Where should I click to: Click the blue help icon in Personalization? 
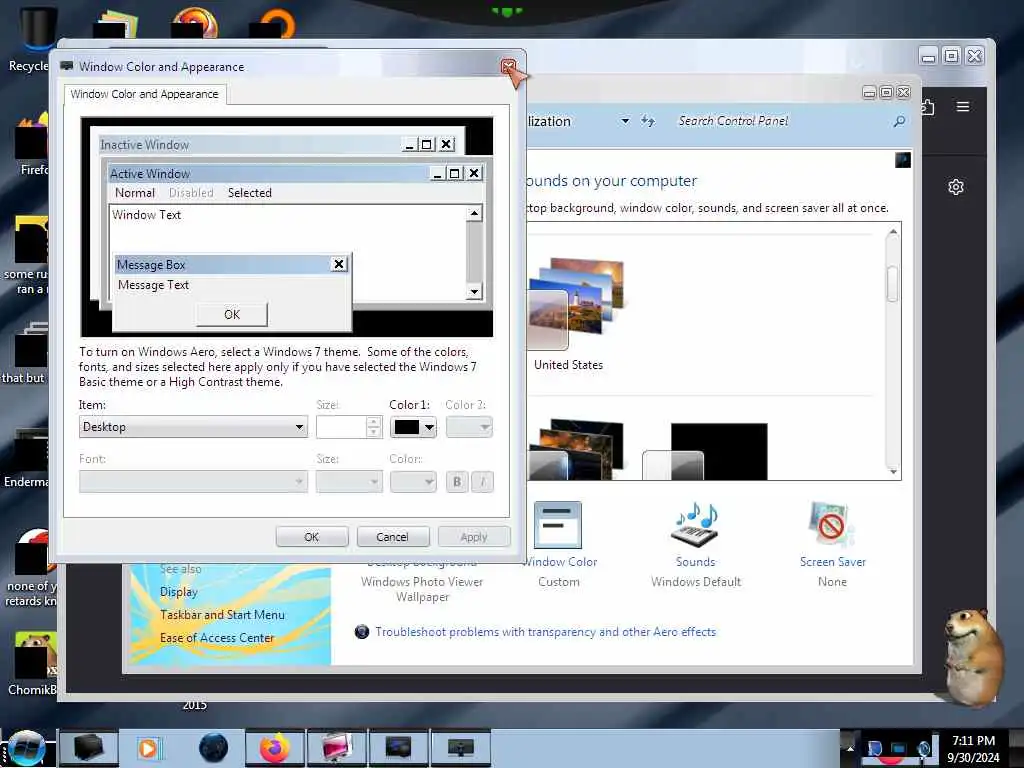click(903, 160)
